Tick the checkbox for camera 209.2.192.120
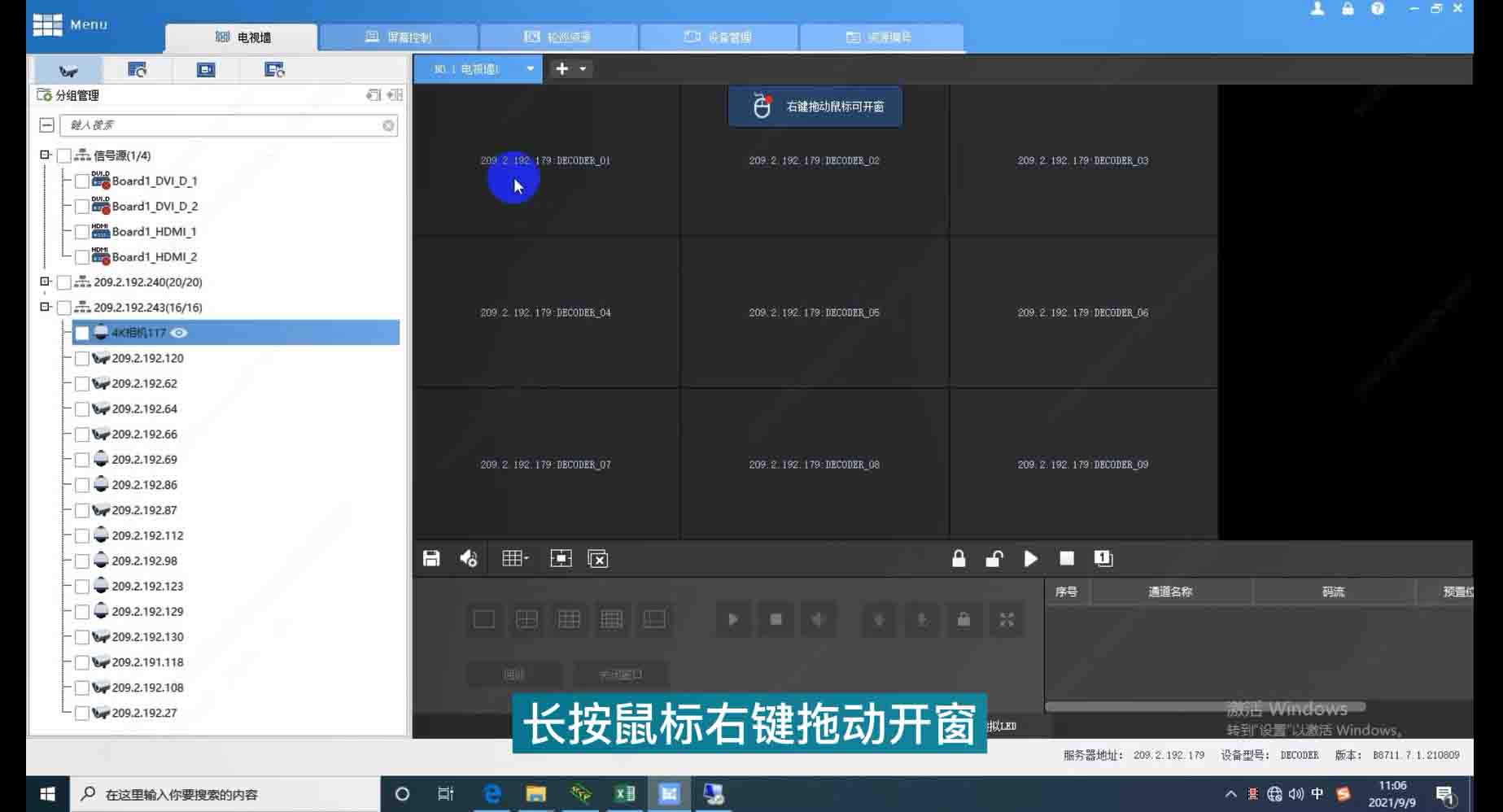This screenshot has width=1503, height=812. click(82, 358)
